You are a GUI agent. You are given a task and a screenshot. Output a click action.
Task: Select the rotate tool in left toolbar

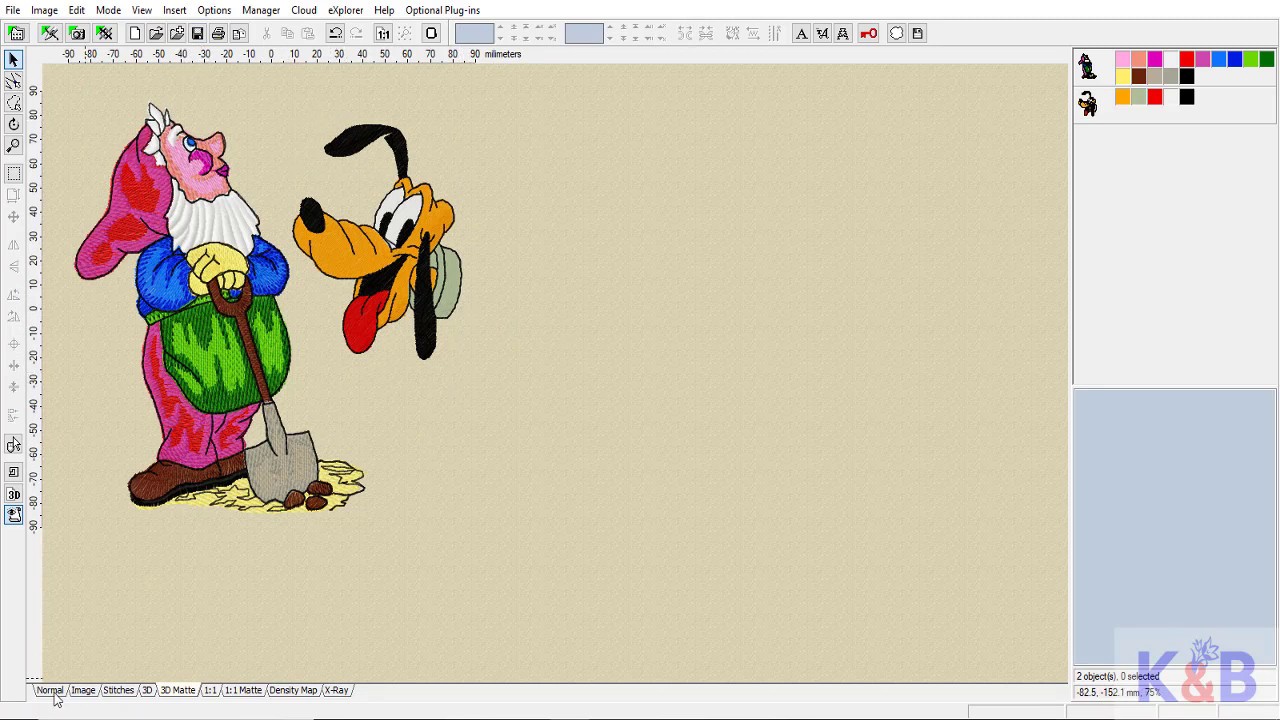tap(14, 124)
